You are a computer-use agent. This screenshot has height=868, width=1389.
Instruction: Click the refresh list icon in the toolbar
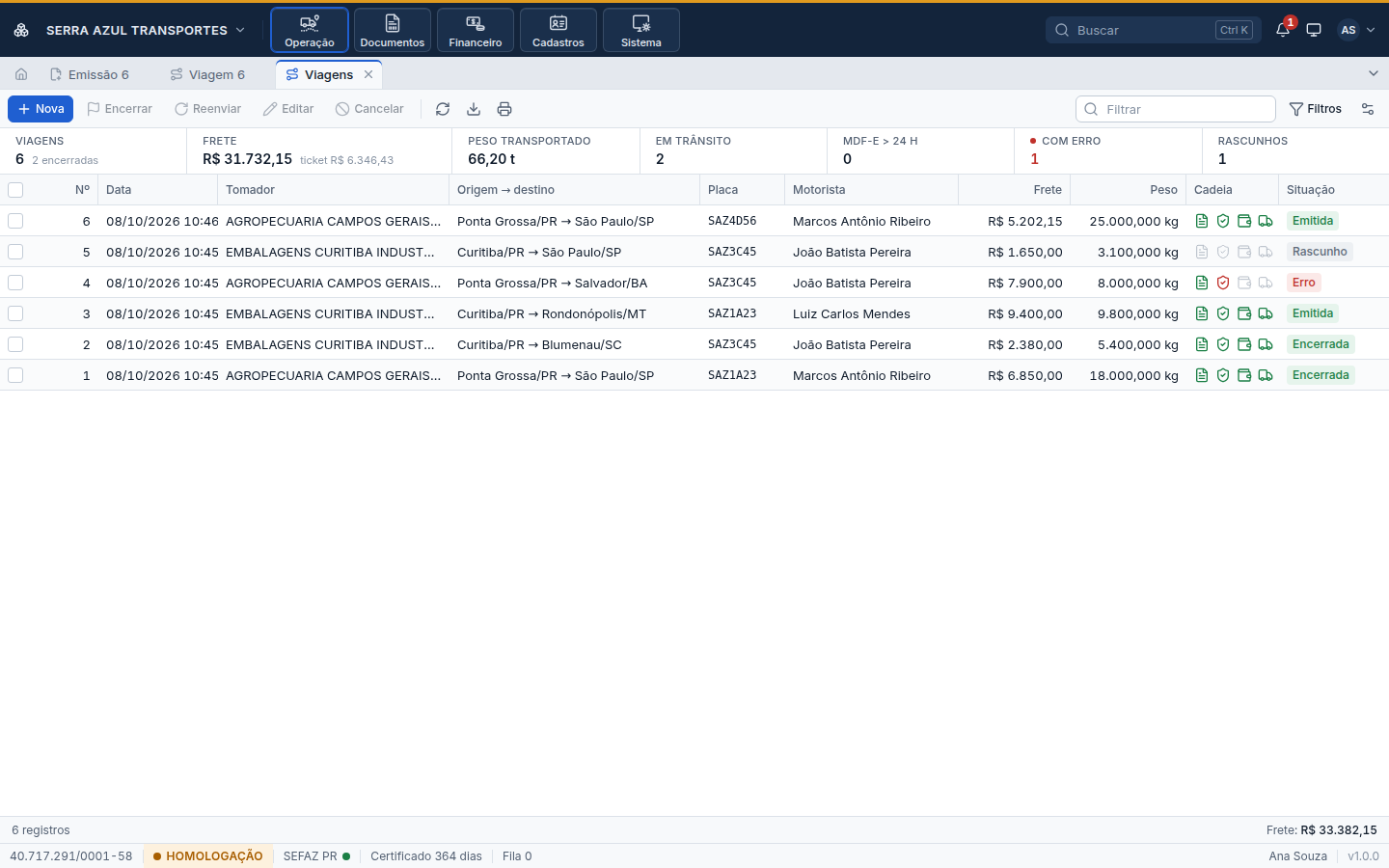coord(443,109)
